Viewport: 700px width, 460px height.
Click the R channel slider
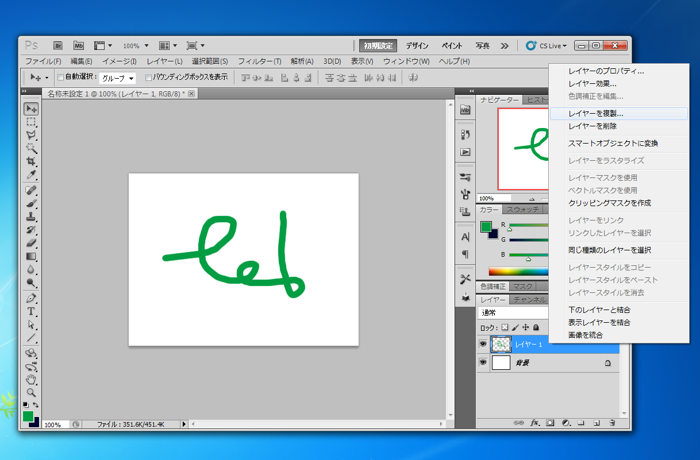click(529, 226)
